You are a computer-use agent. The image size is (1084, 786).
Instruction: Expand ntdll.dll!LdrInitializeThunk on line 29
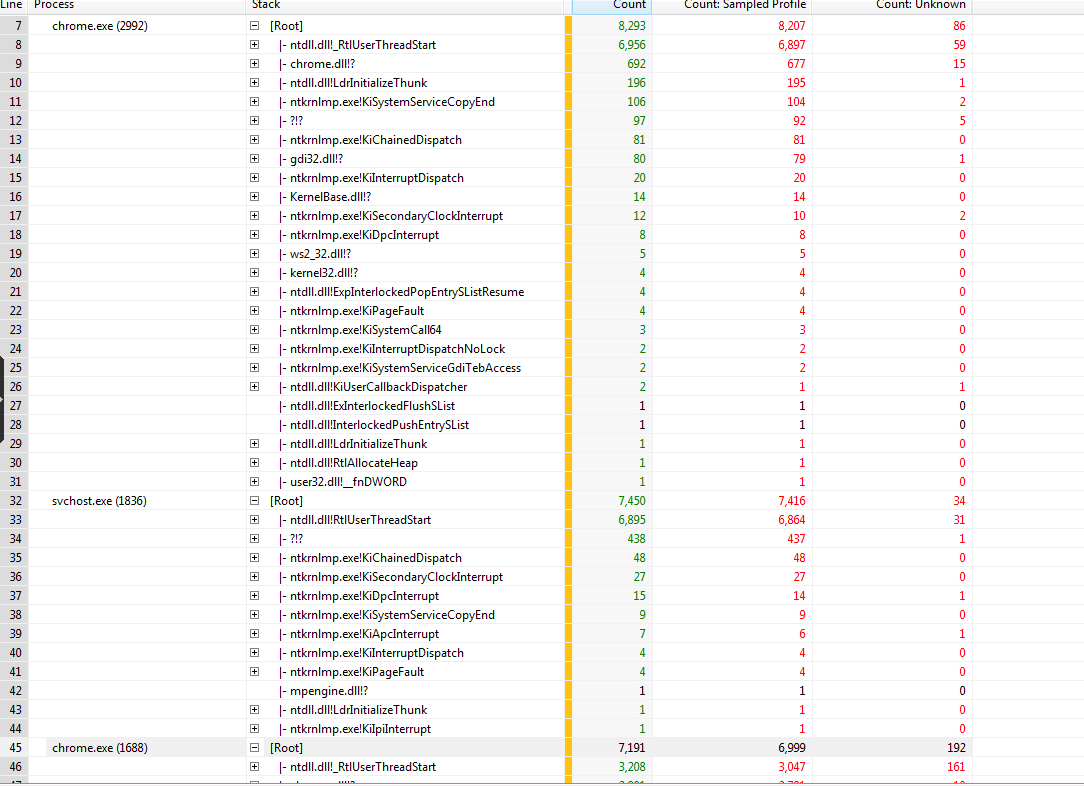254,444
